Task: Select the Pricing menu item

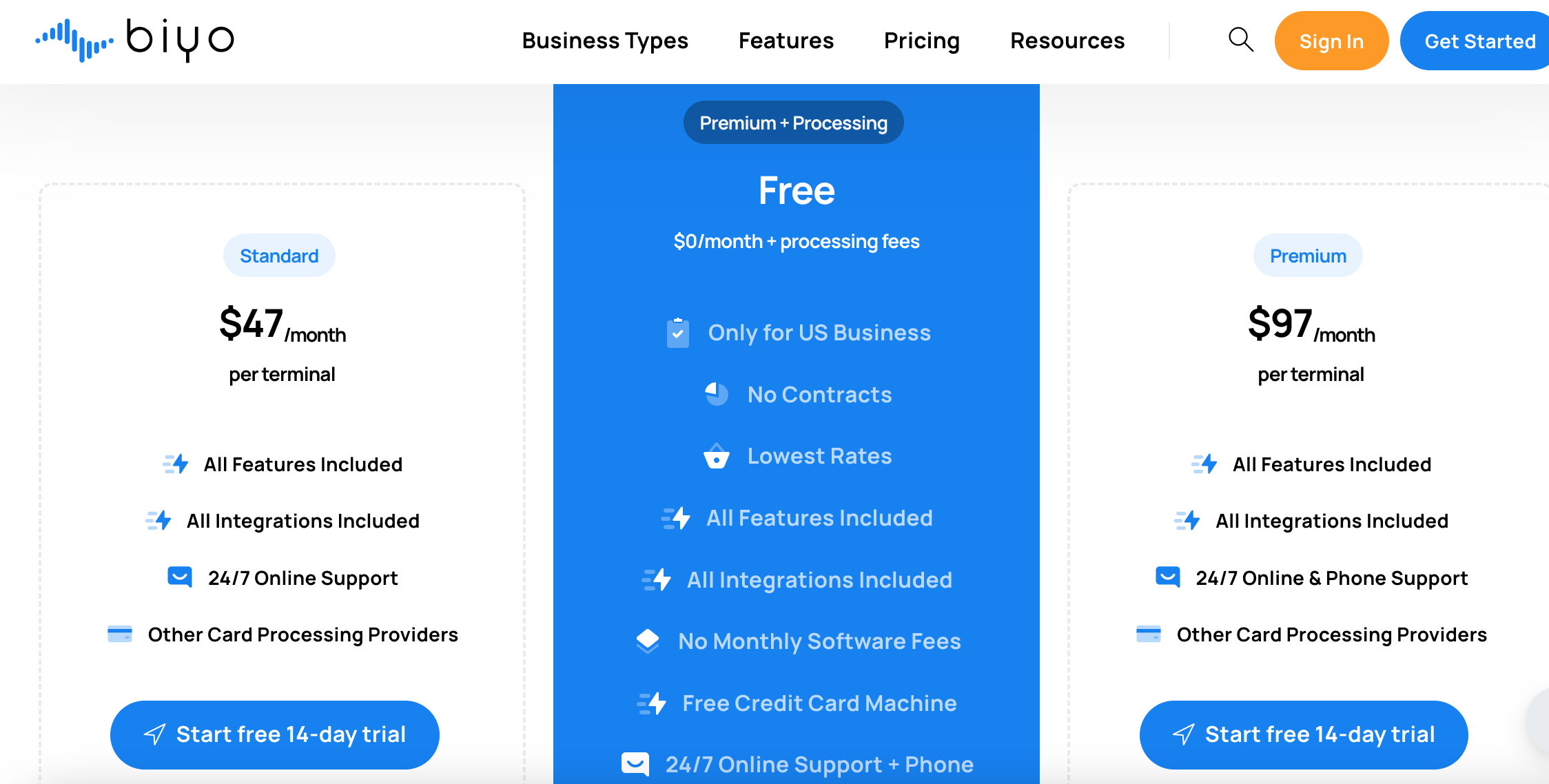Action: [921, 40]
